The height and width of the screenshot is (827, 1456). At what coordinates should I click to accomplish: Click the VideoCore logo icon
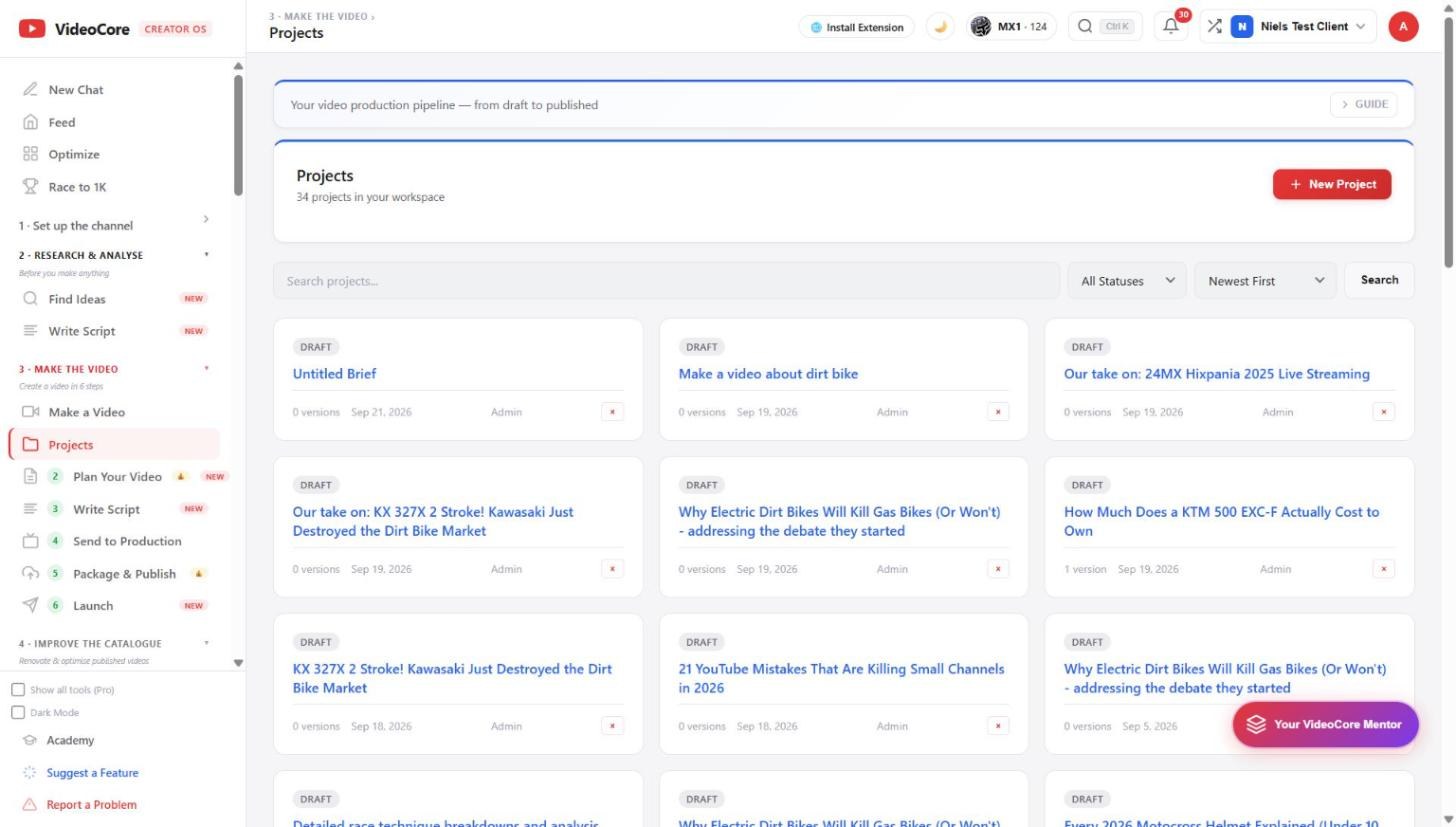click(x=32, y=29)
